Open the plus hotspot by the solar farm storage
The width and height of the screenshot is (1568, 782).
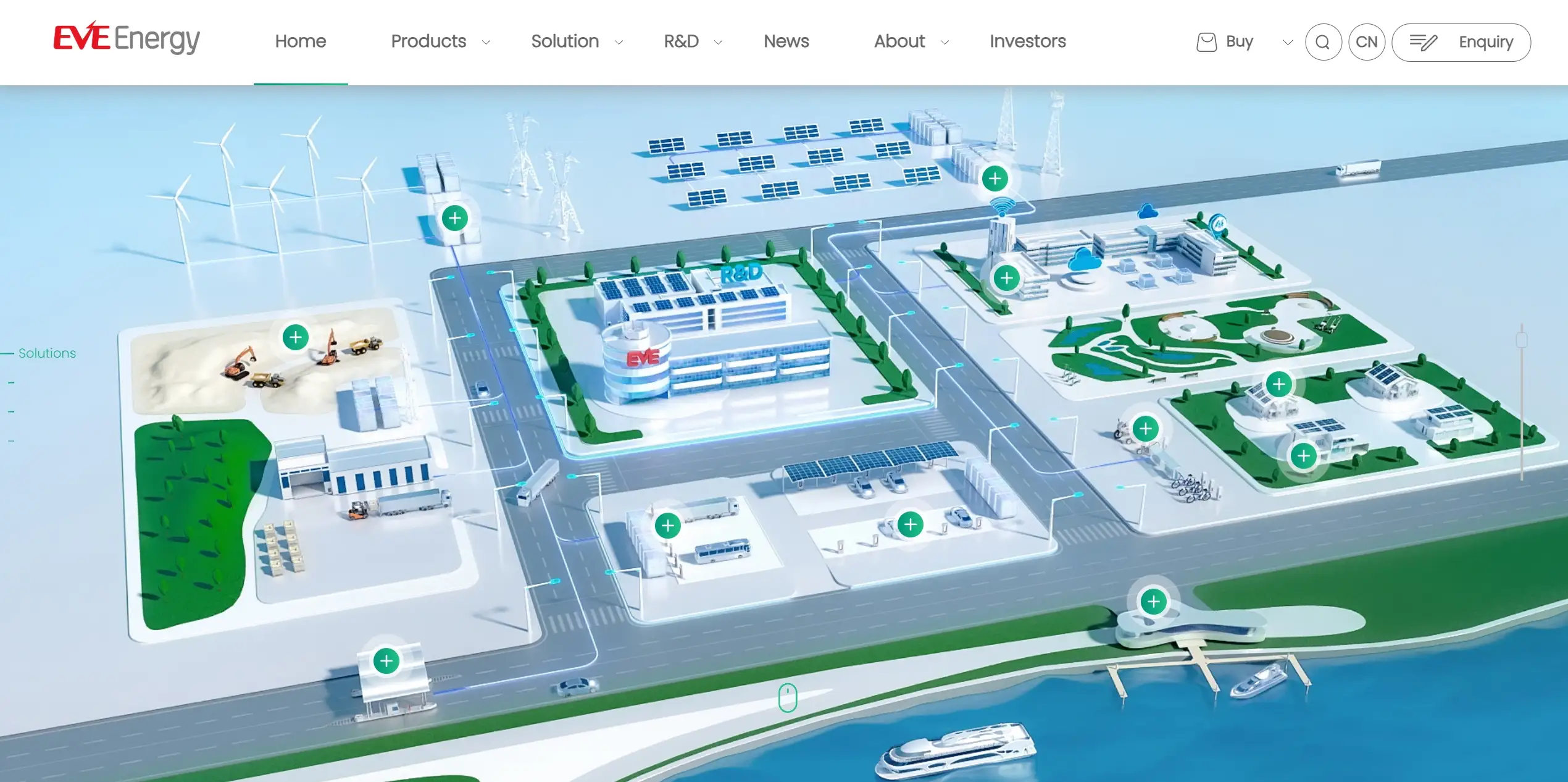pos(995,179)
